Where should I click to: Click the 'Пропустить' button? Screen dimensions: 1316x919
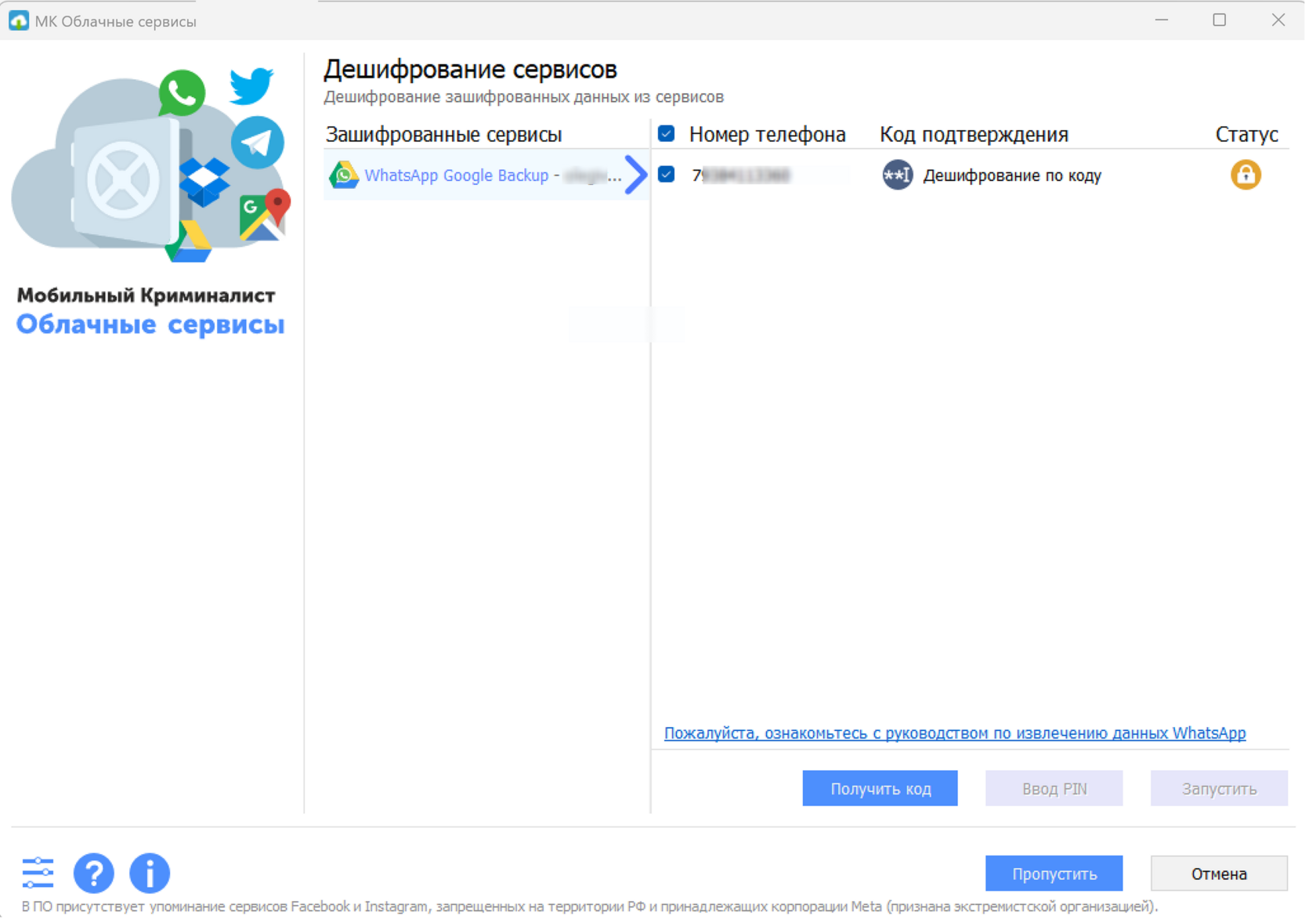pos(1054,874)
